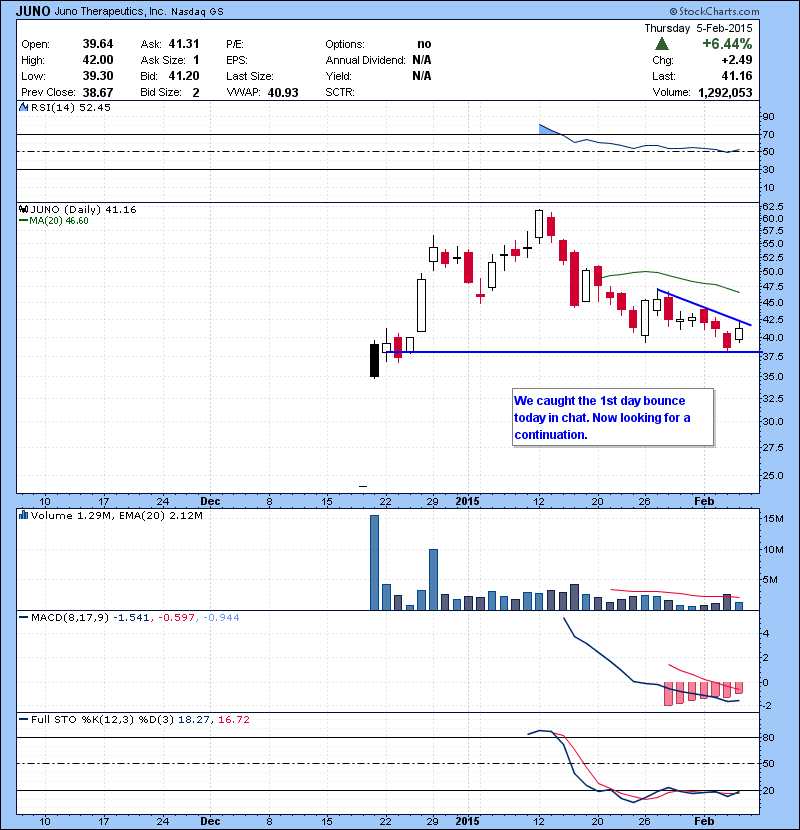800x830 pixels.
Task: Click the 2015 label on price chart axis
Action: click(468, 501)
